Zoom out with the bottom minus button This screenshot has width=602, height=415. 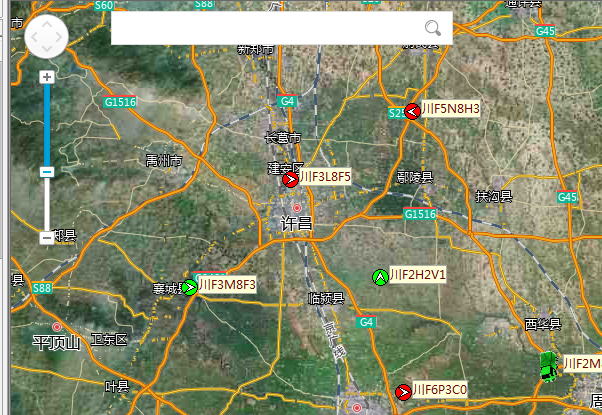[x=46, y=238]
